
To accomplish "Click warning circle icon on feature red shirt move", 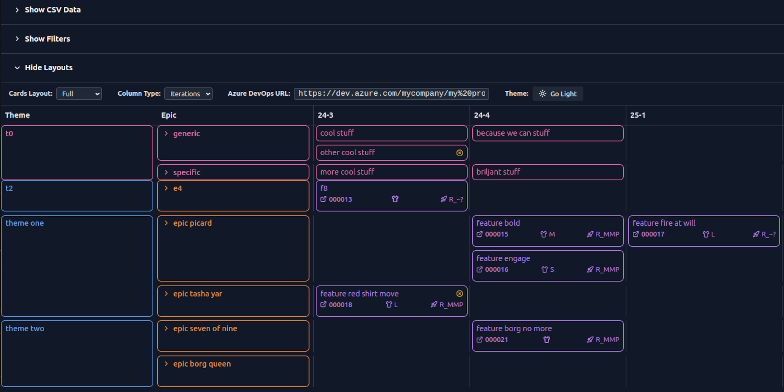I will (x=460, y=294).
